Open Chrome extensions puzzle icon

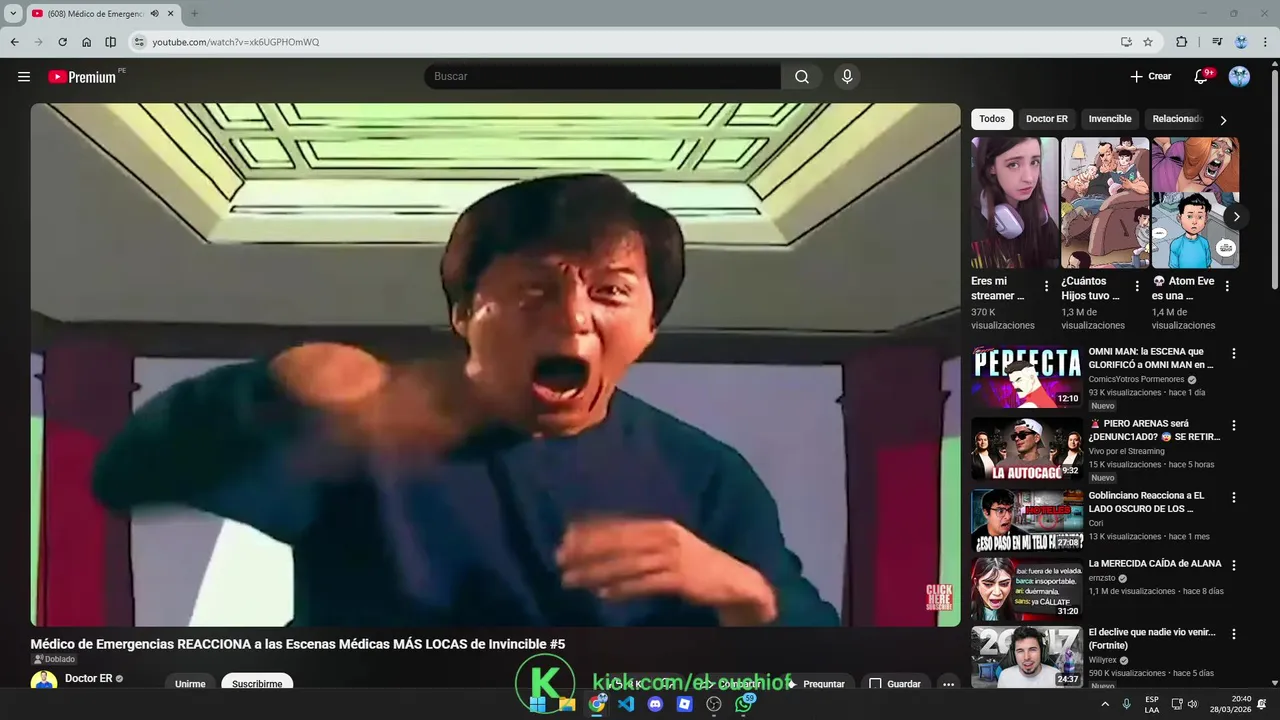coord(1181,42)
